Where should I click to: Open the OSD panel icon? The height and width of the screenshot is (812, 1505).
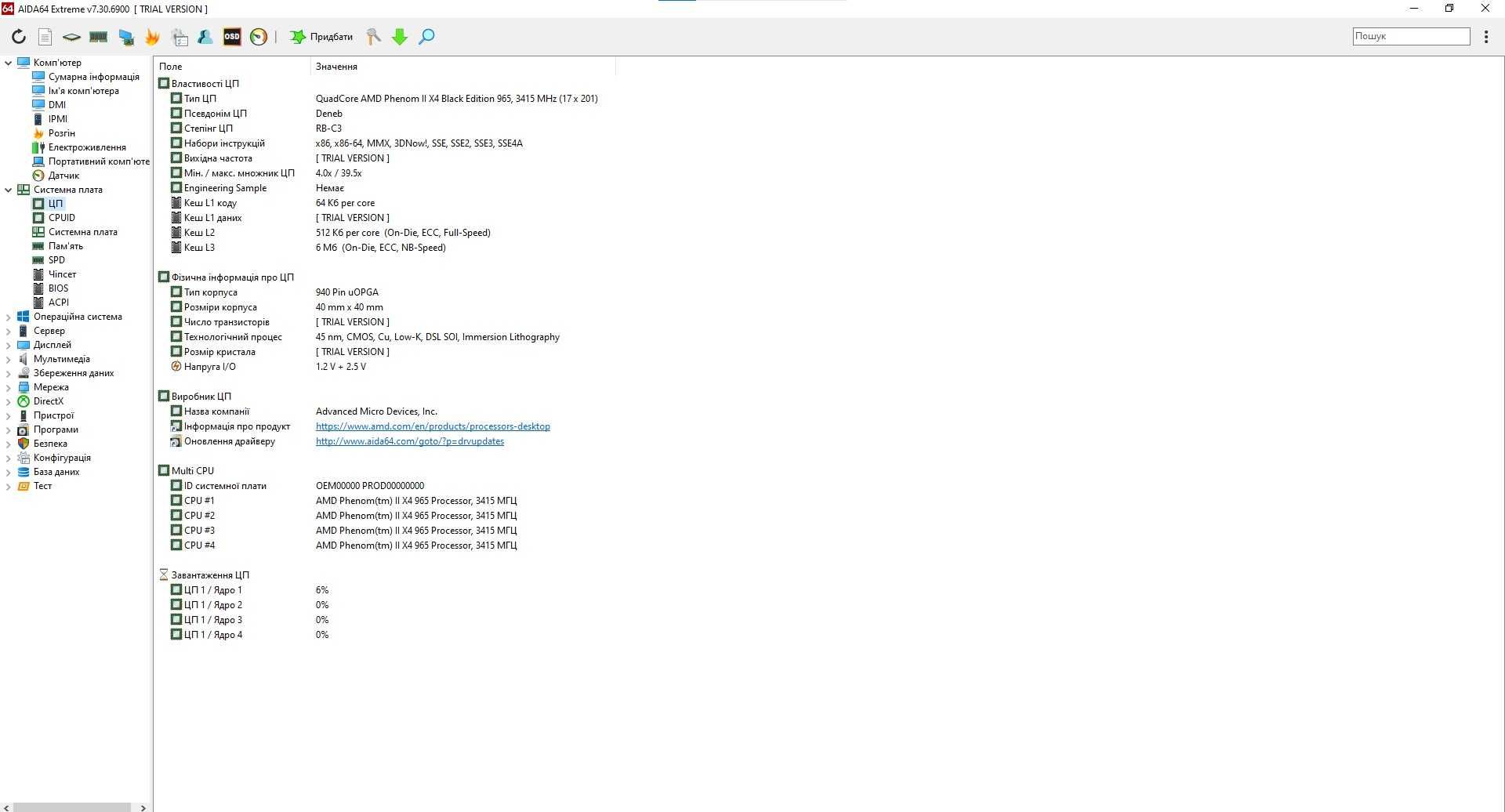pos(232,36)
